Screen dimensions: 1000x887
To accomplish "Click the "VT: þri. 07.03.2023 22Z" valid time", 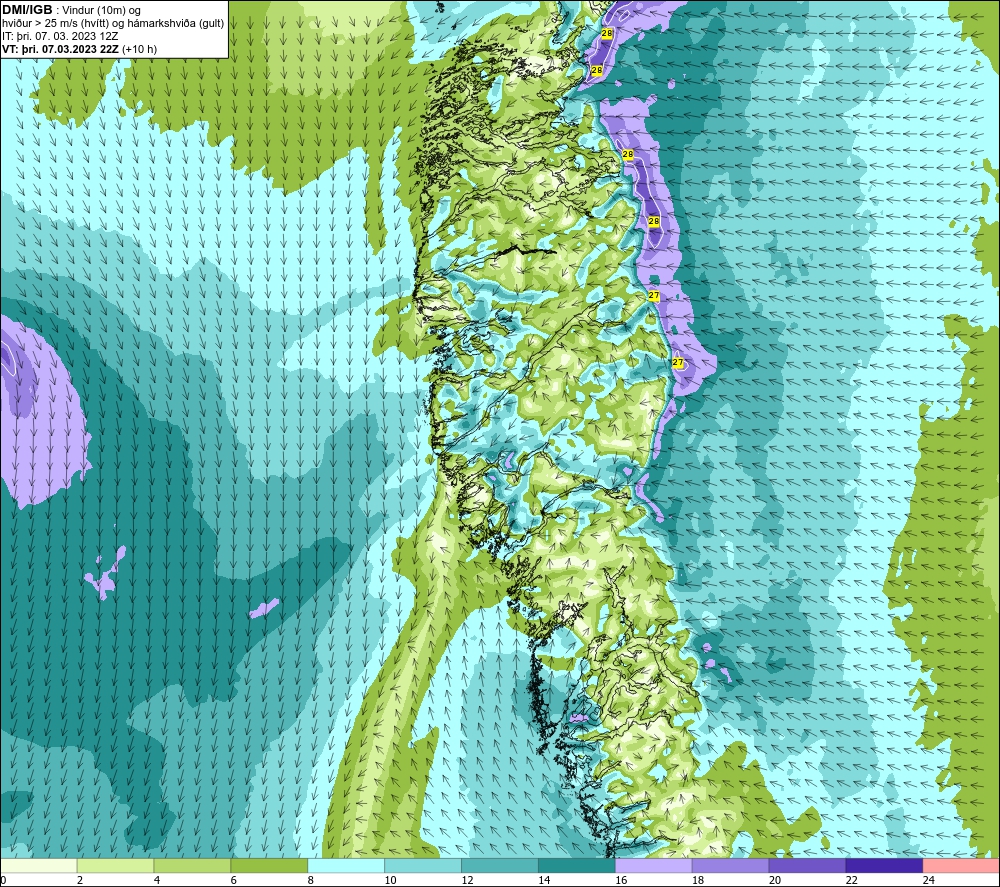I will (x=59, y=48).
